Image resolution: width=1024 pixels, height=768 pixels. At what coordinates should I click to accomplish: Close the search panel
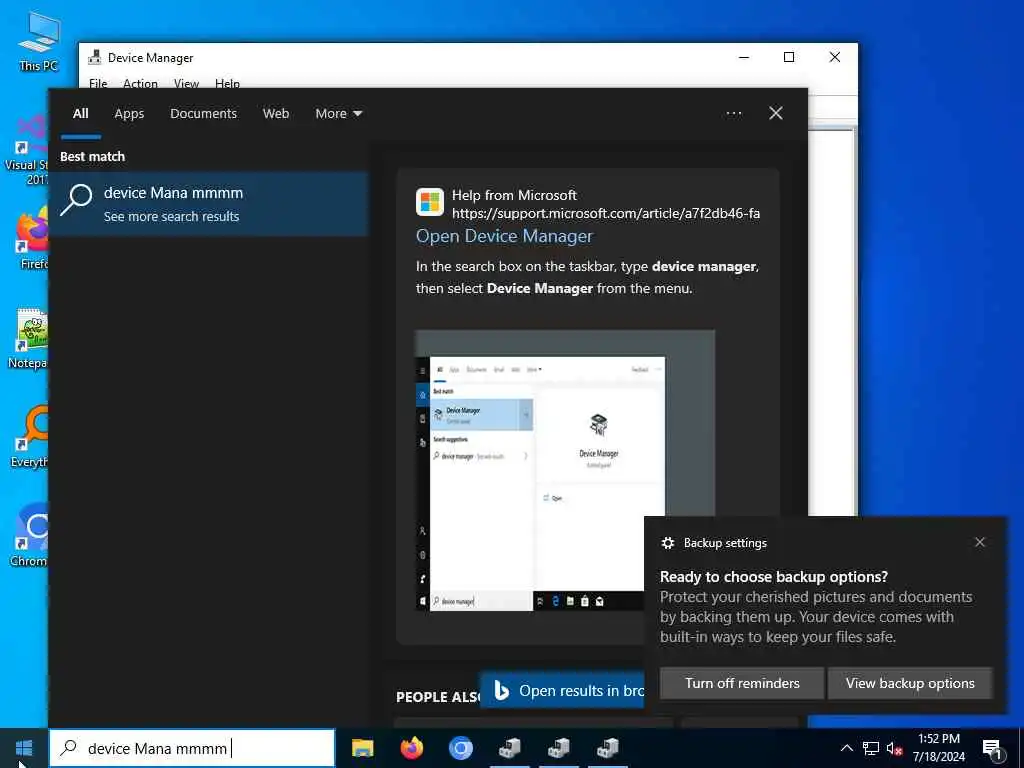776,114
